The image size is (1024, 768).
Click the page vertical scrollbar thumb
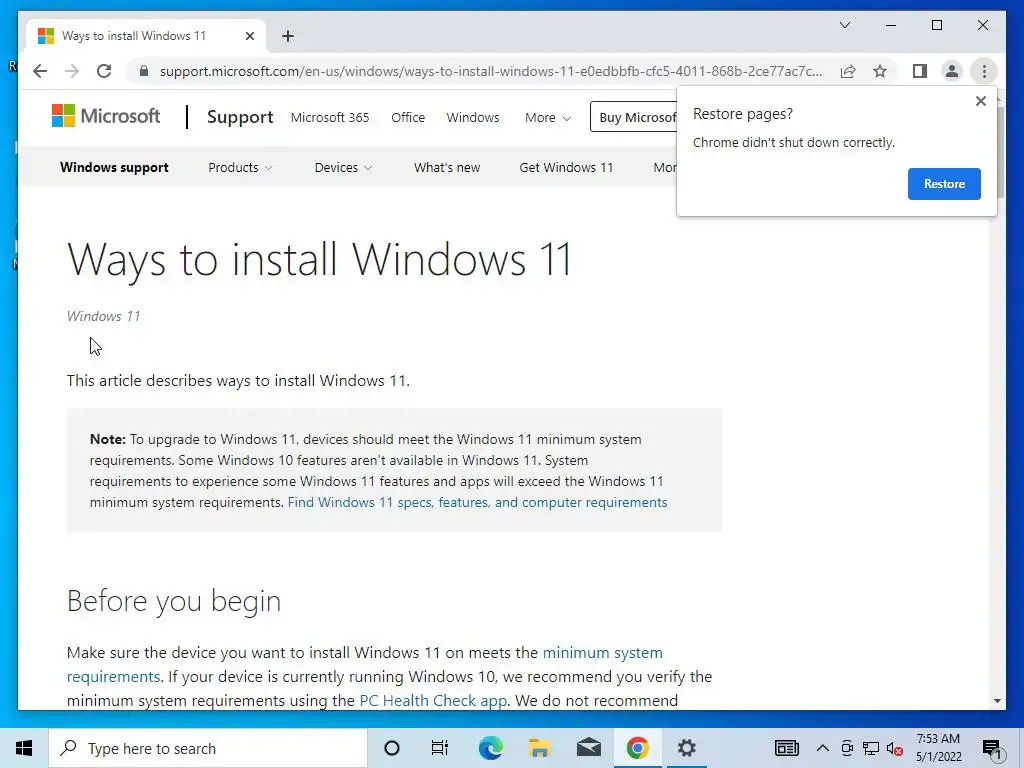(x=998, y=152)
